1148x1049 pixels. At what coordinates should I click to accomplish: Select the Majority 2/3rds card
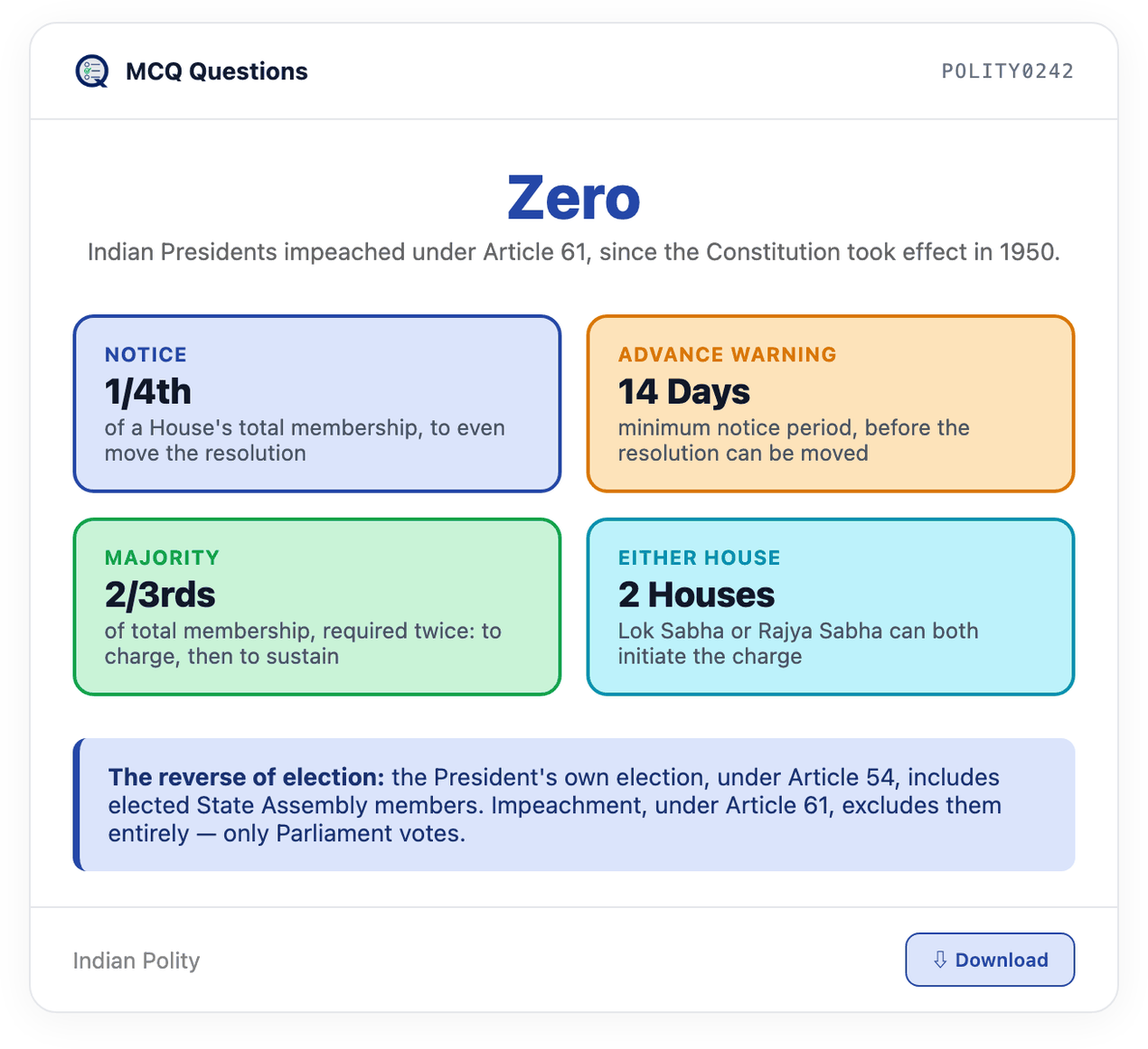tap(317, 607)
